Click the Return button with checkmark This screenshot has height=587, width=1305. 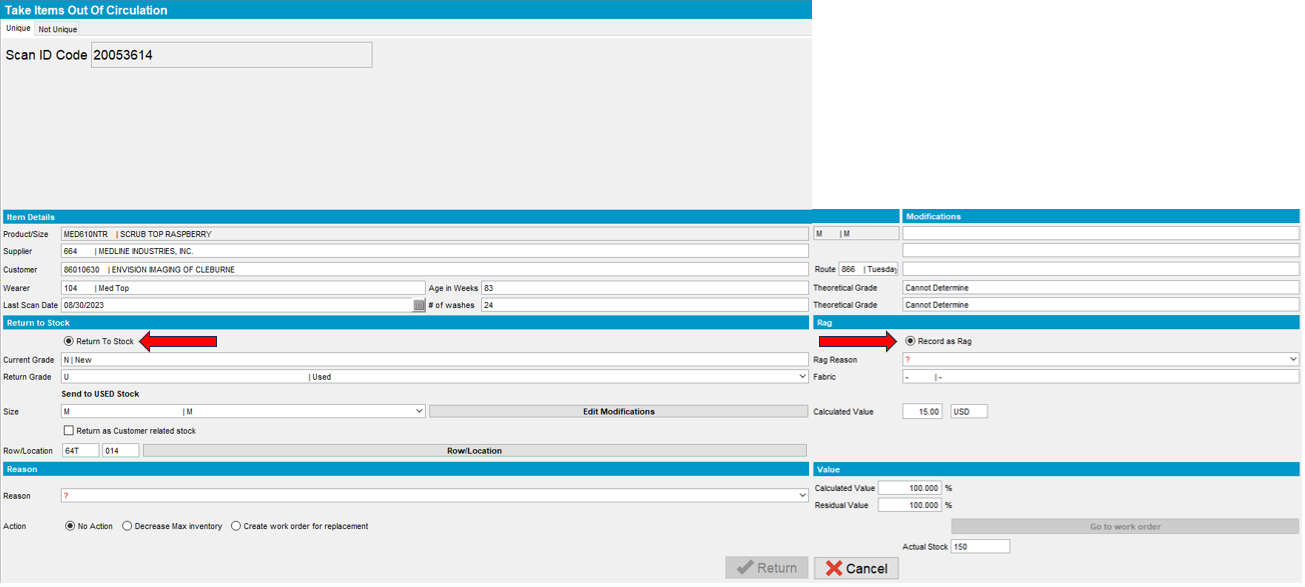[767, 568]
